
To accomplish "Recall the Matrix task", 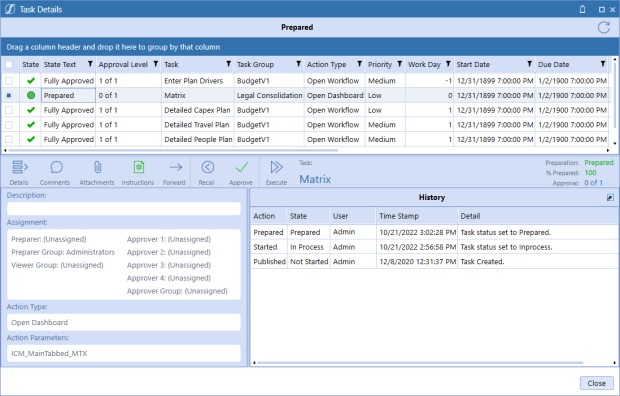I will click(x=207, y=172).
